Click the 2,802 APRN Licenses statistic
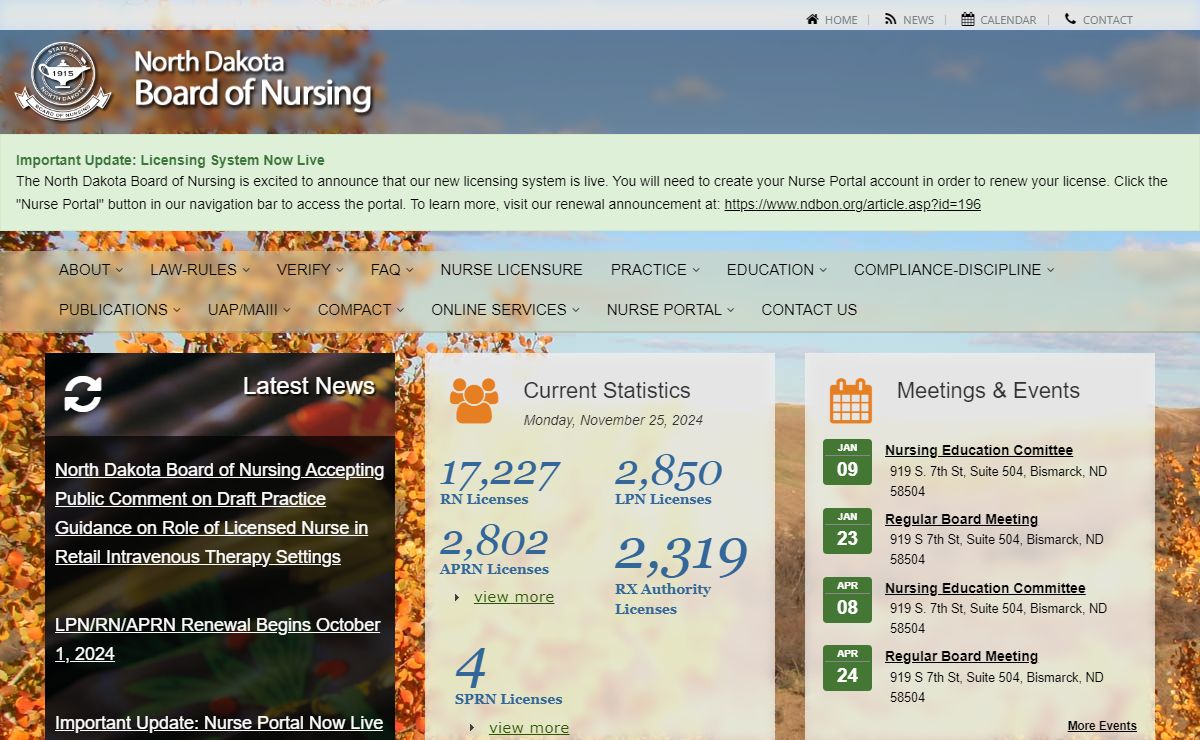 494,552
